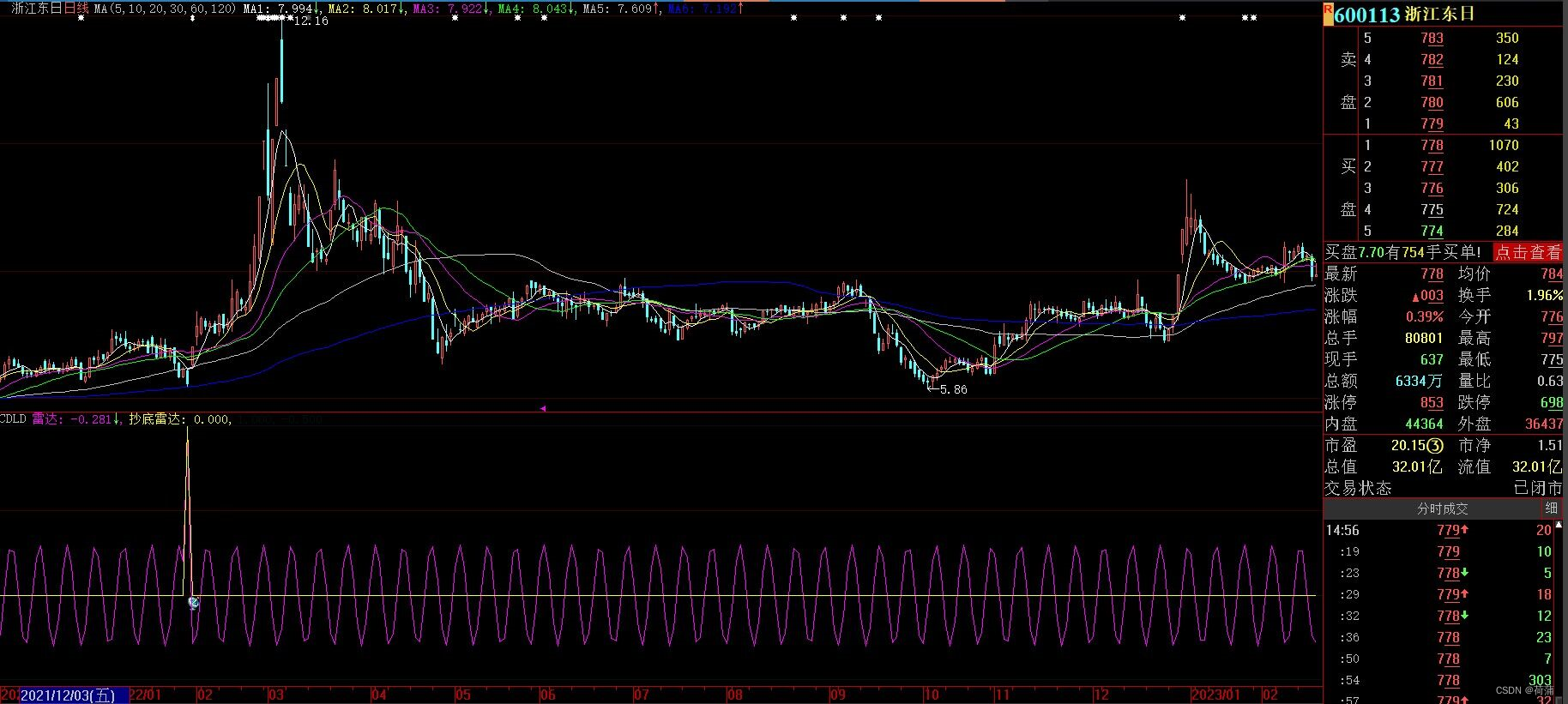Viewport: 1568px width, 704px height.
Task: Click sell level 2 price 780
Action: (x=1432, y=102)
